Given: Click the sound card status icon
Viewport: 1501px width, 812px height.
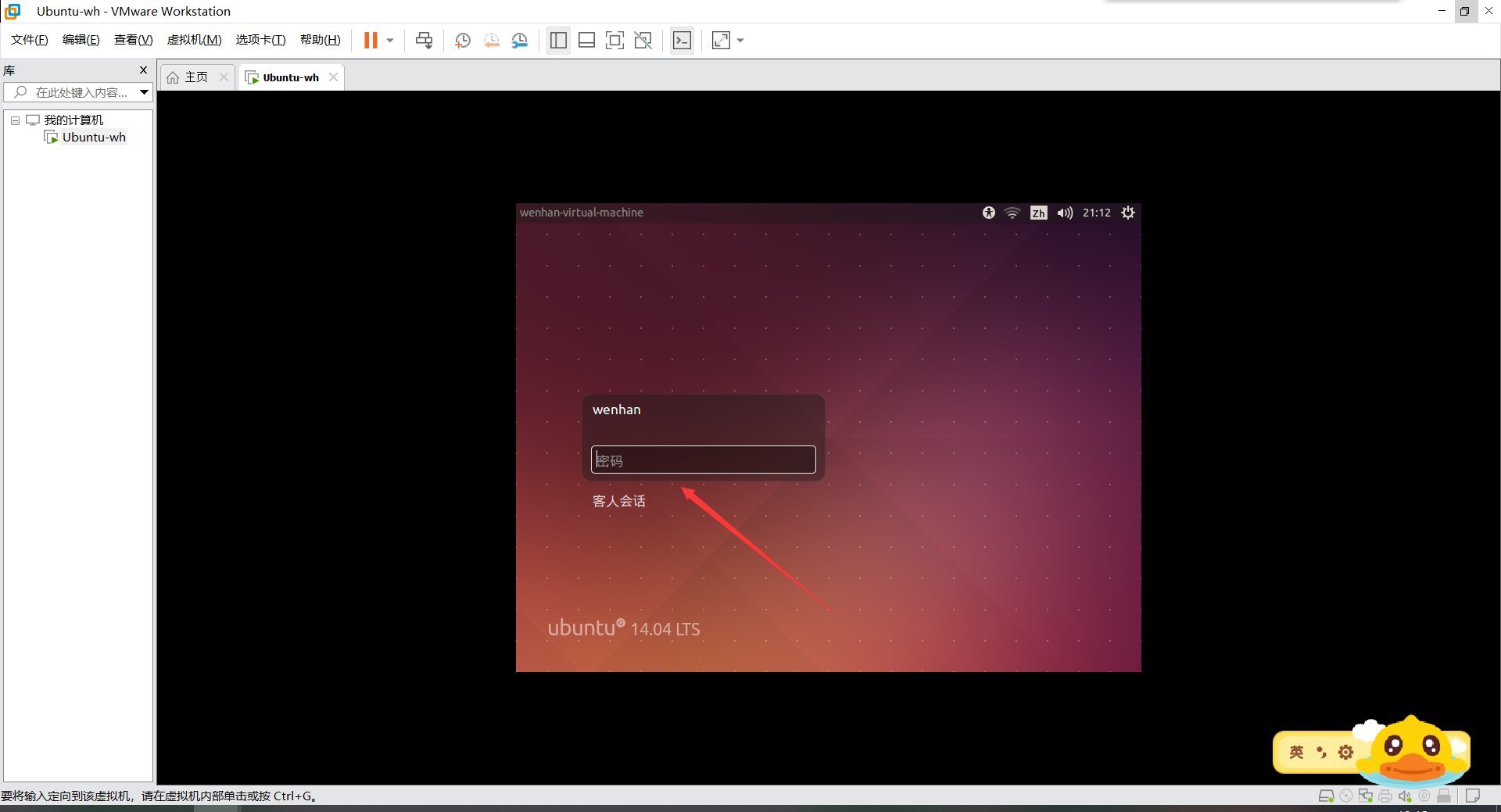Looking at the screenshot, I should pyautogui.click(x=1405, y=796).
